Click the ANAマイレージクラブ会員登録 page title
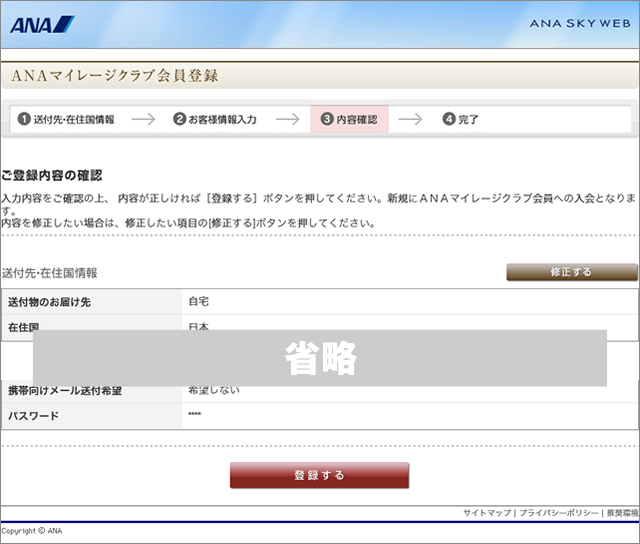The image size is (640, 544). click(x=115, y=75)
